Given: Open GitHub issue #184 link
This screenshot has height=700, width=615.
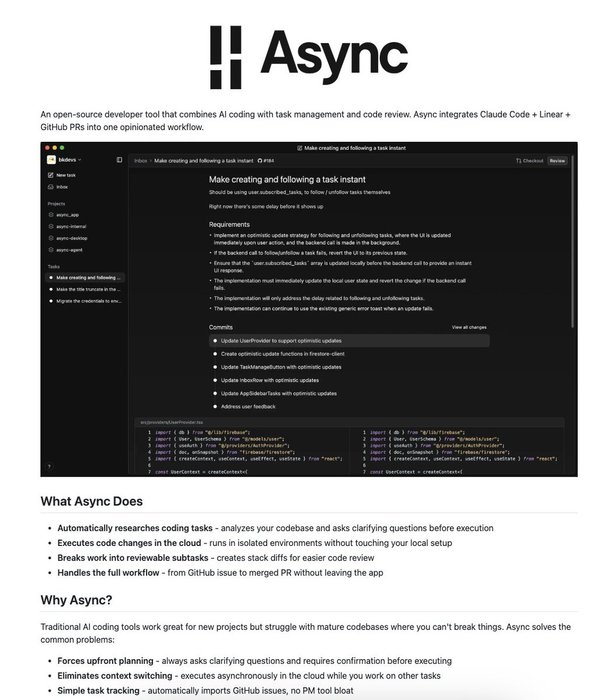Looking at the screenshot, I should click(x=266, y=161).
